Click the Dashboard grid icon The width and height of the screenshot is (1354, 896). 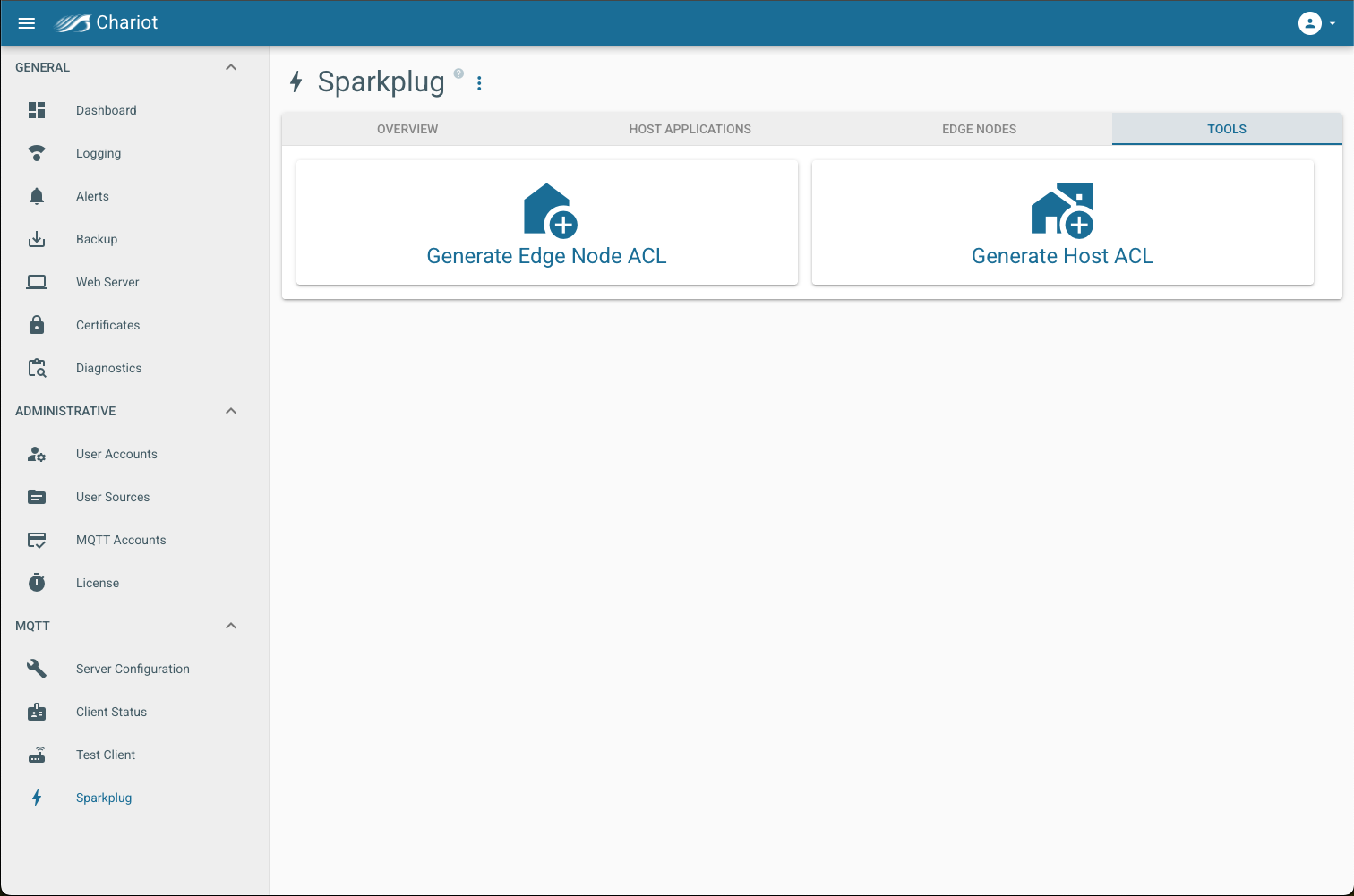37,110
